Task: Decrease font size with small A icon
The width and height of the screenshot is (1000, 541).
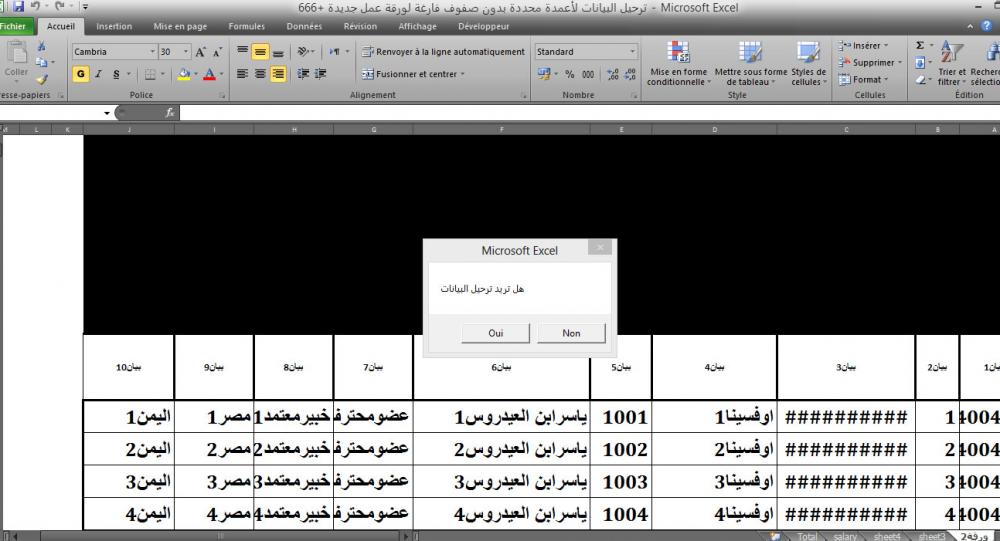Action: (217, 52)
